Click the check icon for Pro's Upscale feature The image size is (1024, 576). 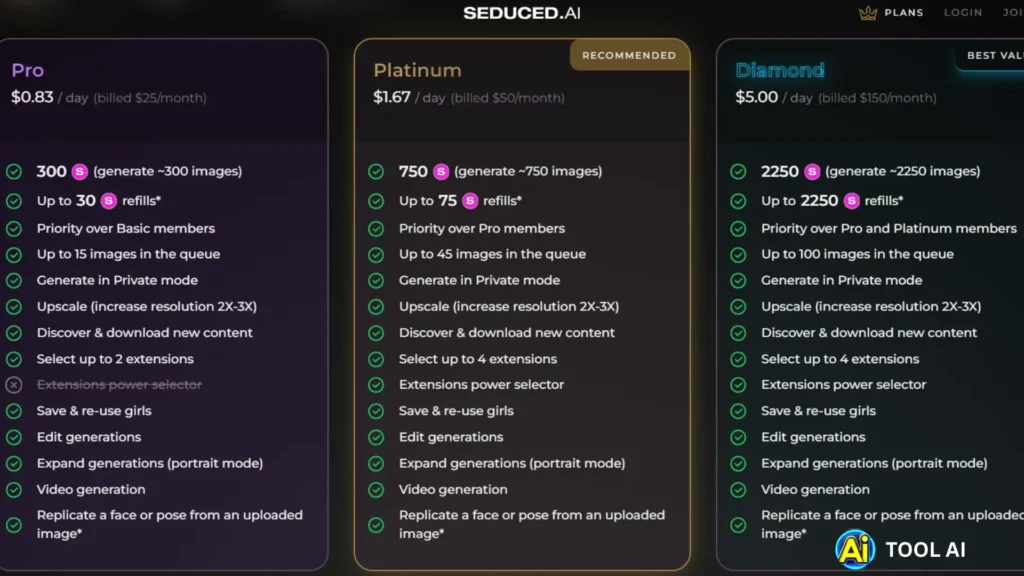[x=14, y=307]
